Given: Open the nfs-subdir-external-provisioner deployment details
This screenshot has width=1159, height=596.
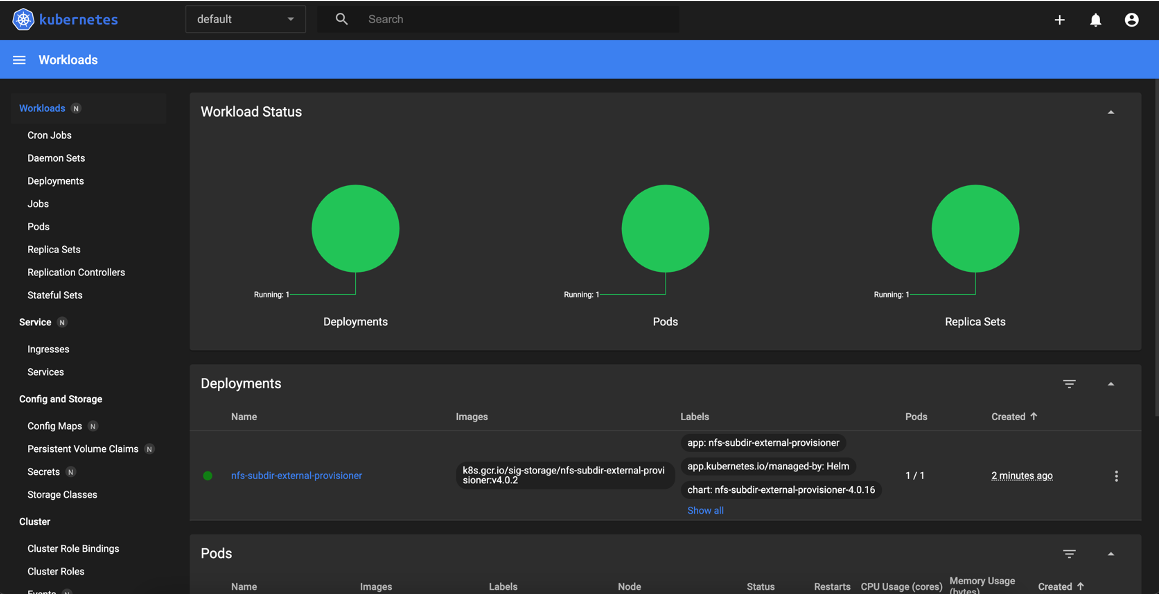Looking at the screenshot, I should tap(296, 475).
